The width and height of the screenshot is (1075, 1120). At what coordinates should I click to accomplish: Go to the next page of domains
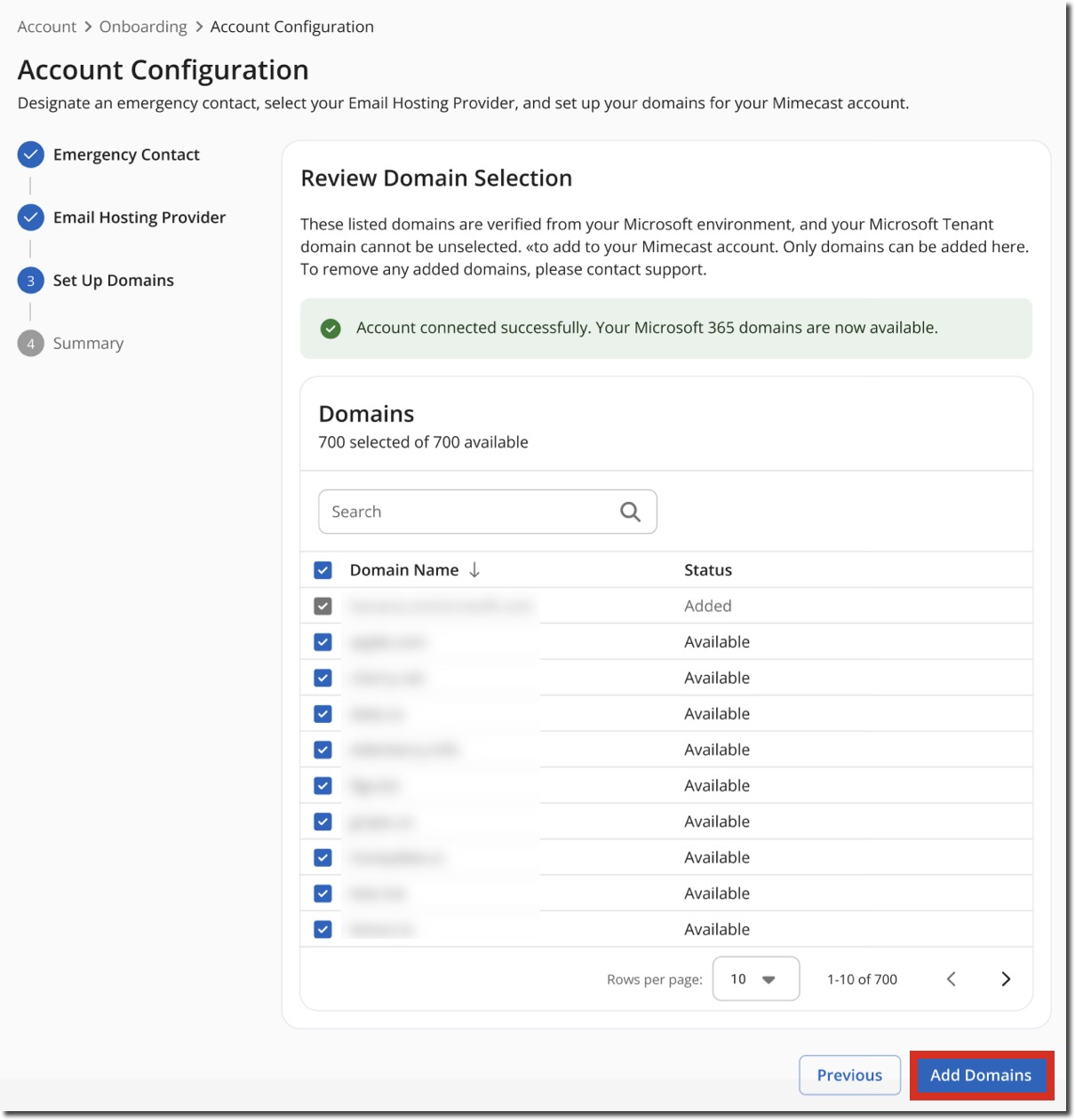coord(1007,979)
